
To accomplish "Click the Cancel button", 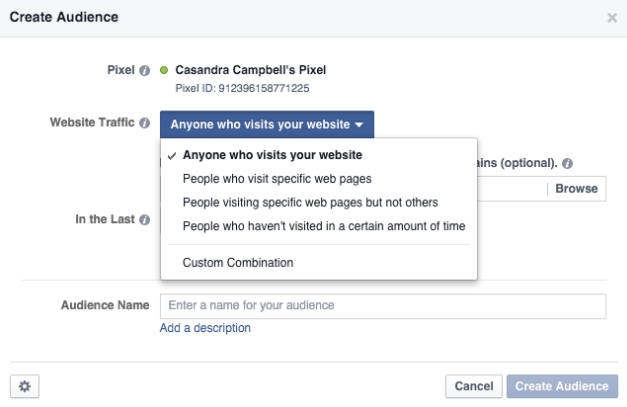I will (x=474, y=386).
